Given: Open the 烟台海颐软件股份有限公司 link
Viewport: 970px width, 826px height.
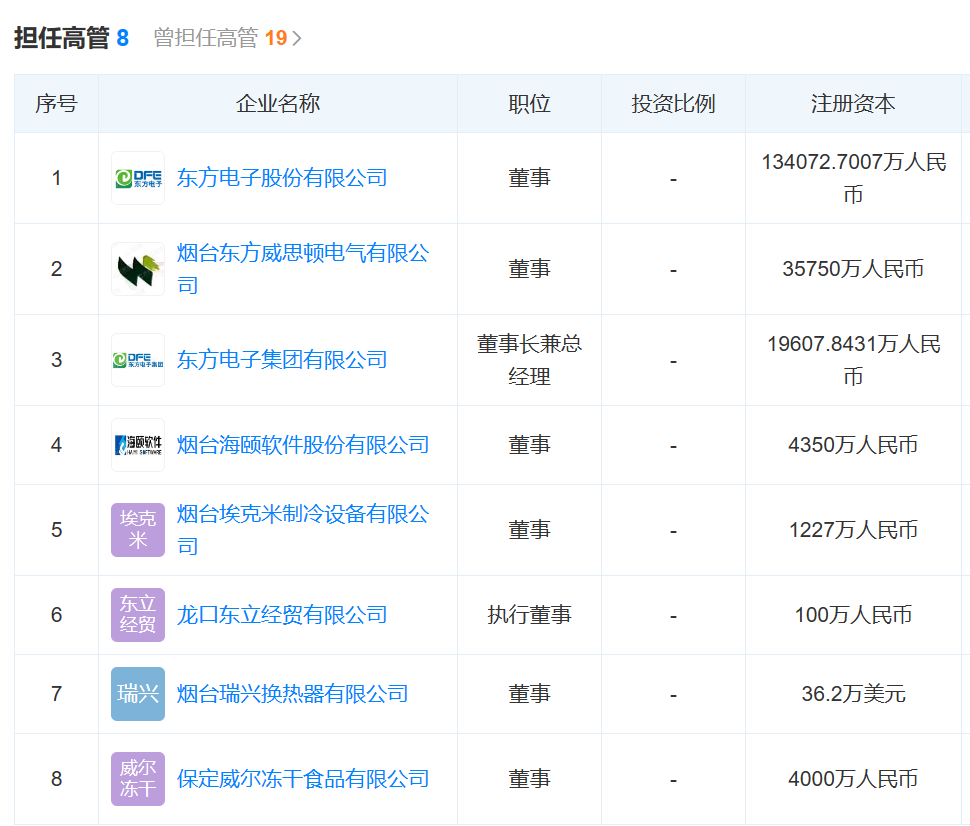Looking at the screenshot, I should 303,445.
